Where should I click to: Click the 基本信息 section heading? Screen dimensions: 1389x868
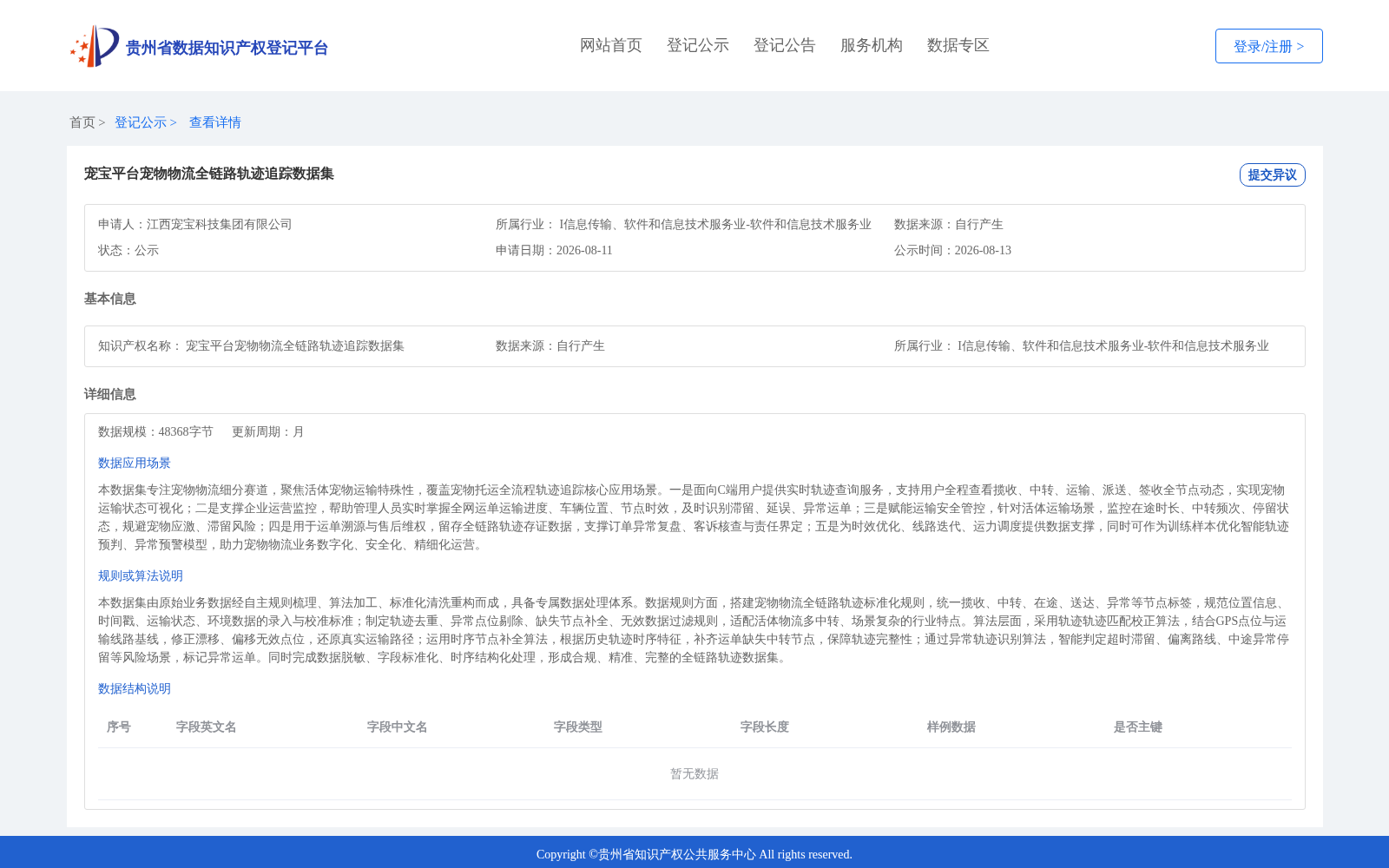pyautogui.click(x=110, y=299)
